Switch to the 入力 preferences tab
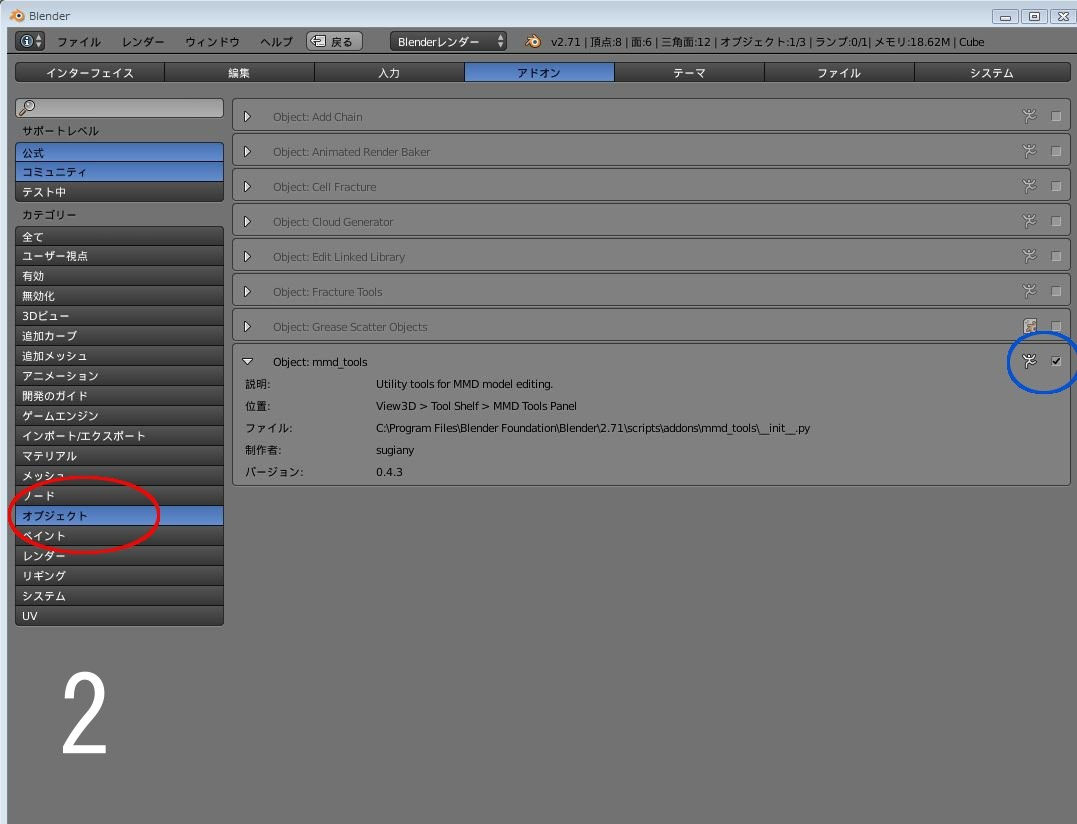This screenshot has height=824, width=1077. click(389, 73)
